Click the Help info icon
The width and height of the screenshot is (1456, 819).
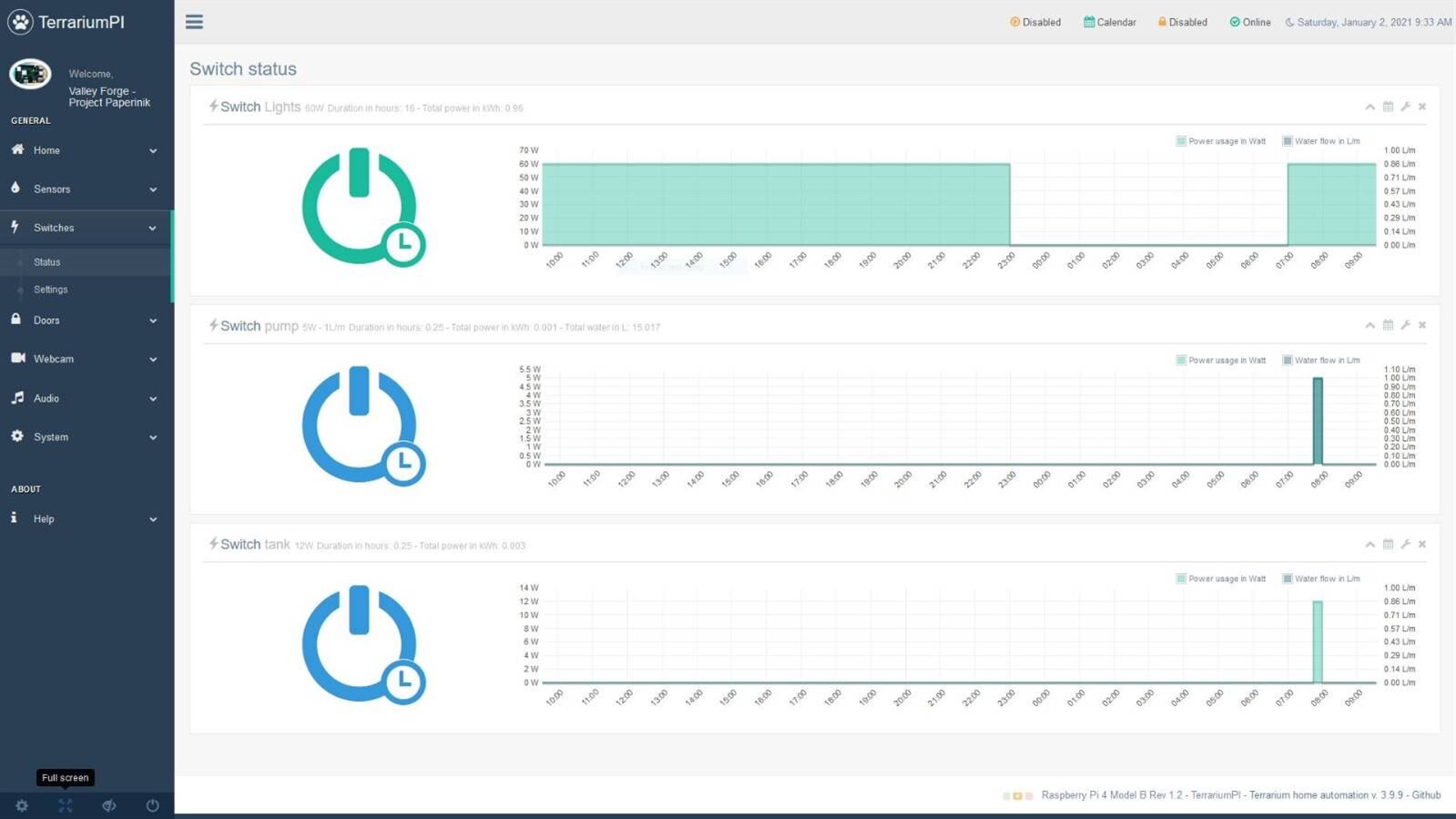point(14,517)
